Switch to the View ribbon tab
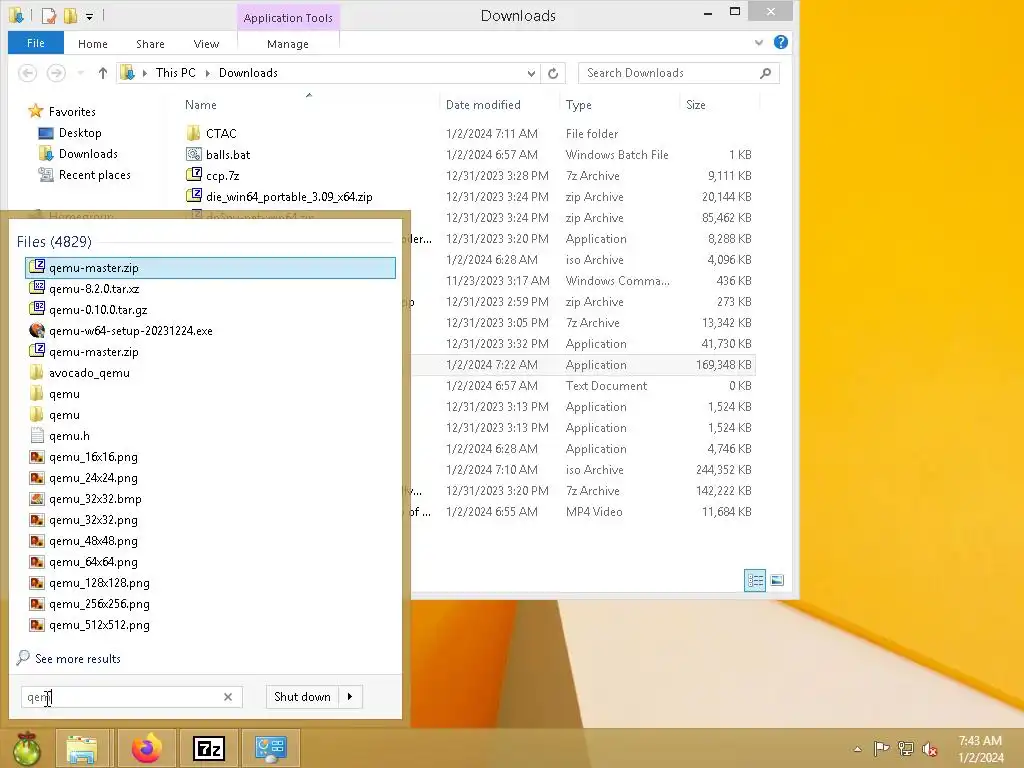This screenshot has width=1024, height=768. point(206,44)
